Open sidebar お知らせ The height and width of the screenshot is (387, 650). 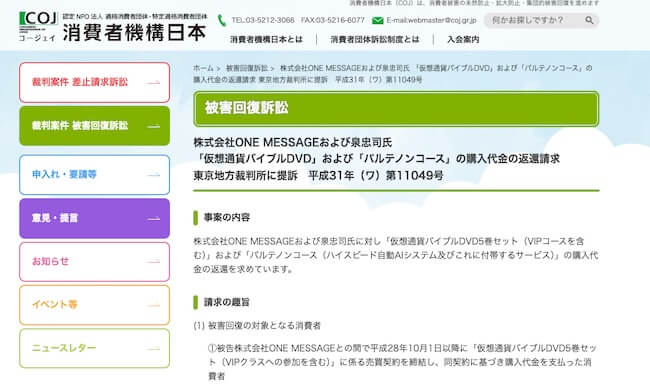click(95, 261)
